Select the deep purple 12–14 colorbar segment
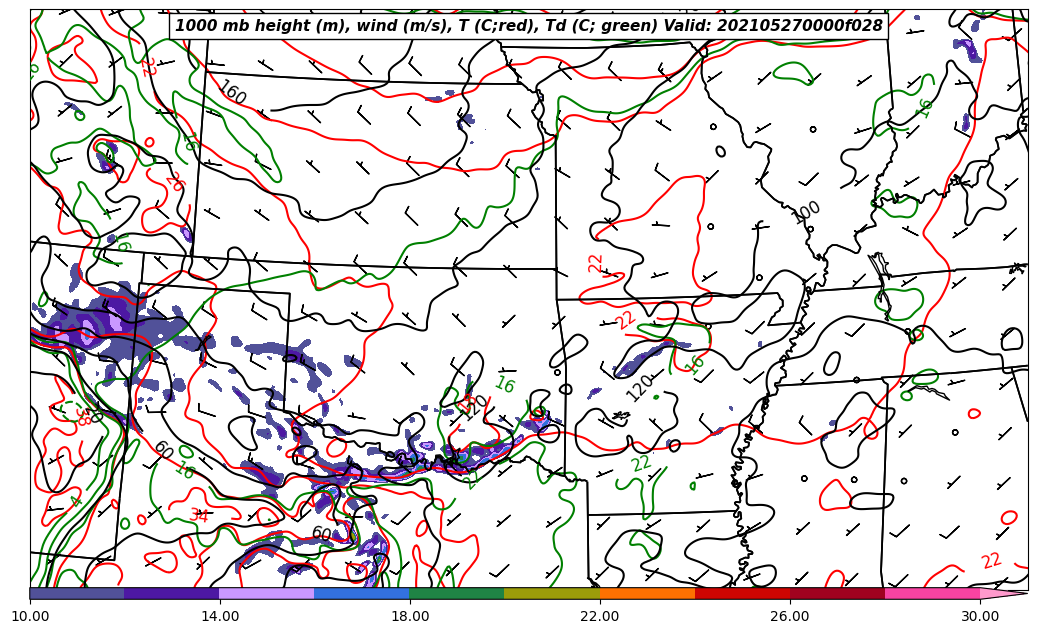This screenshot has width=1037, height=633. tap(171, 593)
